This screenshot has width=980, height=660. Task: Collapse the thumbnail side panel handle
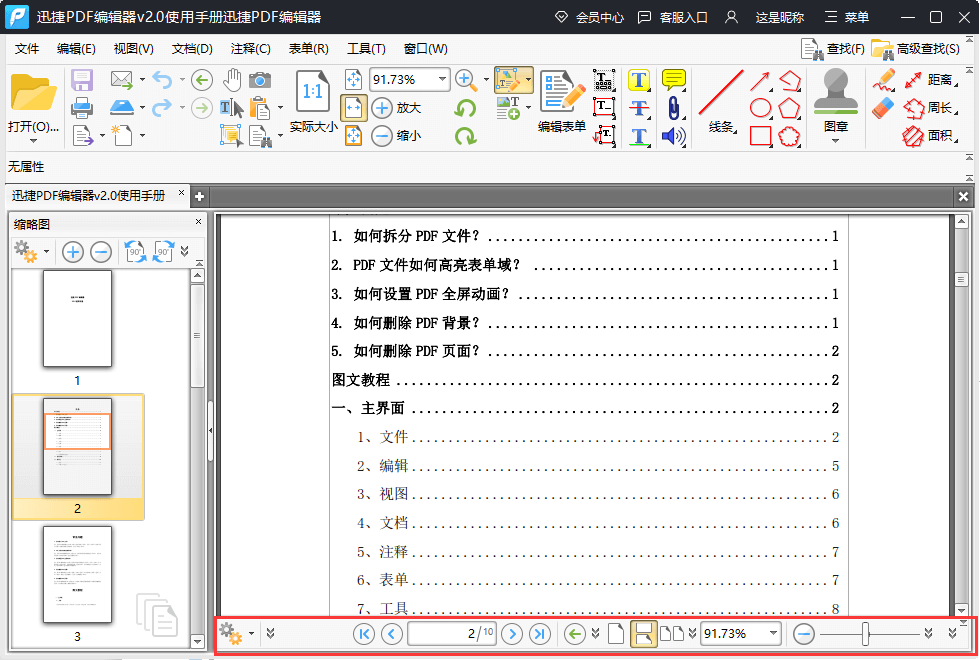pos(211,431)
